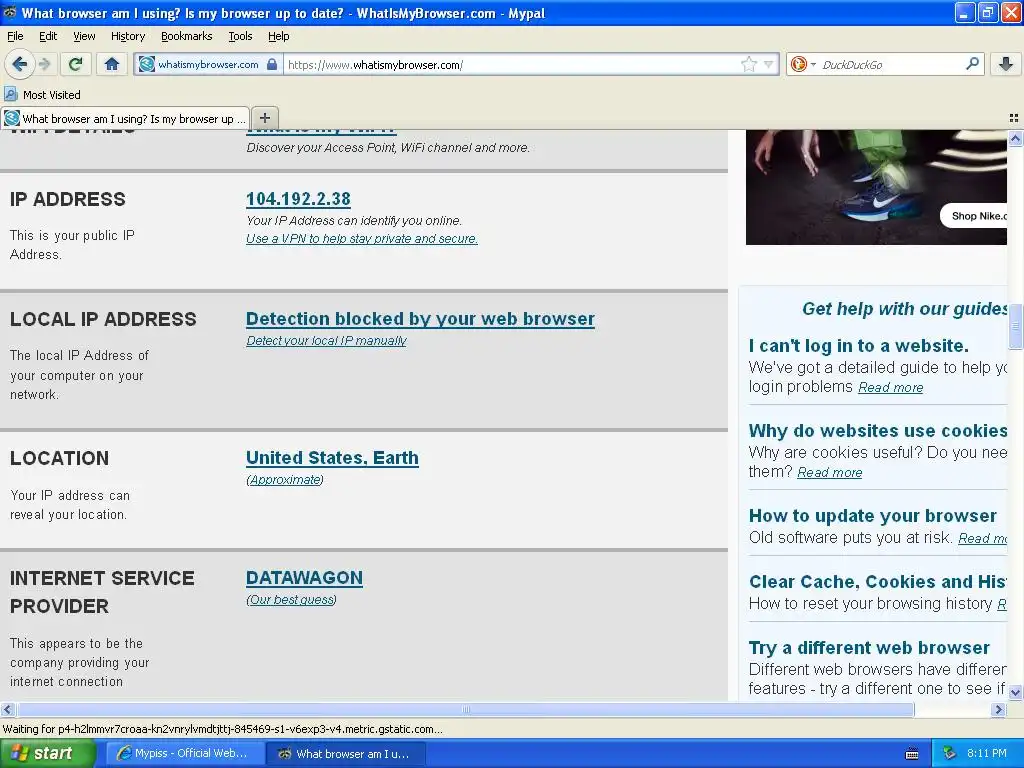The image size is (1024, 768).
Task: Open 'Use a VPN to help stay private' link
Action: coord(362,239)
